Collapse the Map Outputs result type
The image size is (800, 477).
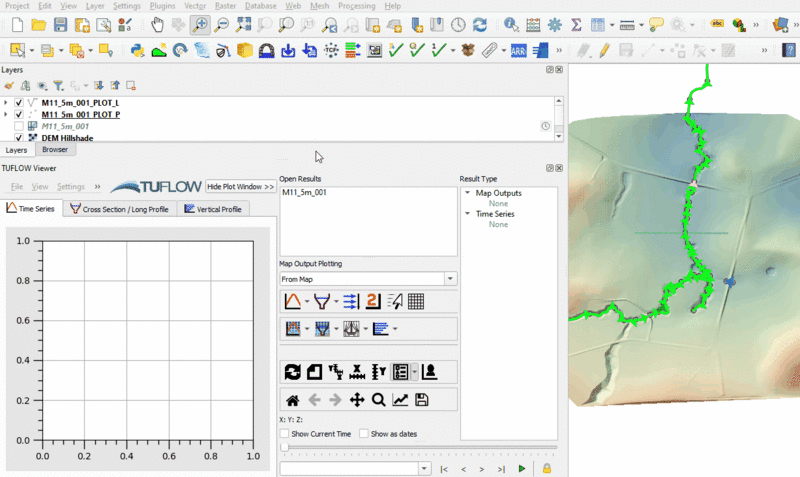(x=468, y=193)
